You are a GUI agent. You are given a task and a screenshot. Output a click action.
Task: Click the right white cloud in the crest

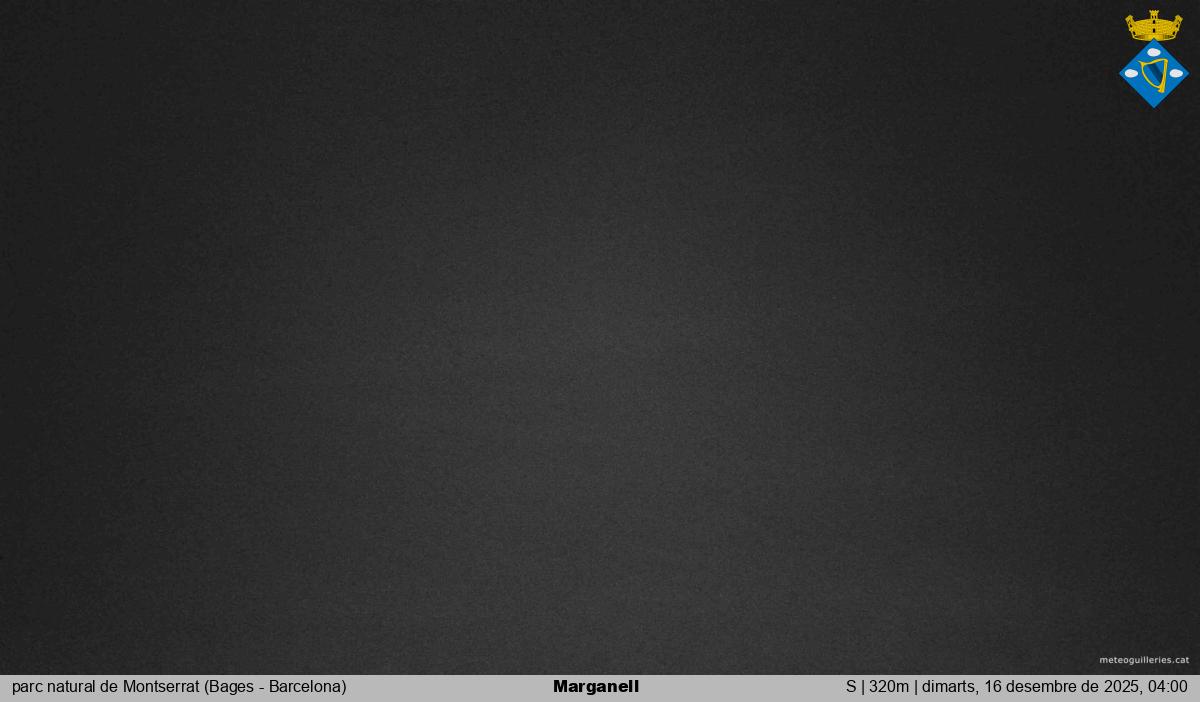(x=1176, y=73)
